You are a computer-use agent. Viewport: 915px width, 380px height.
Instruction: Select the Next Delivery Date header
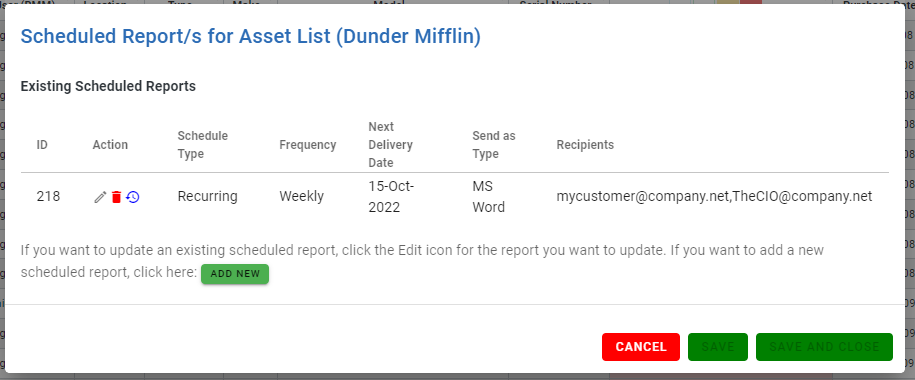pyautogui.click(x=390, y=145)
